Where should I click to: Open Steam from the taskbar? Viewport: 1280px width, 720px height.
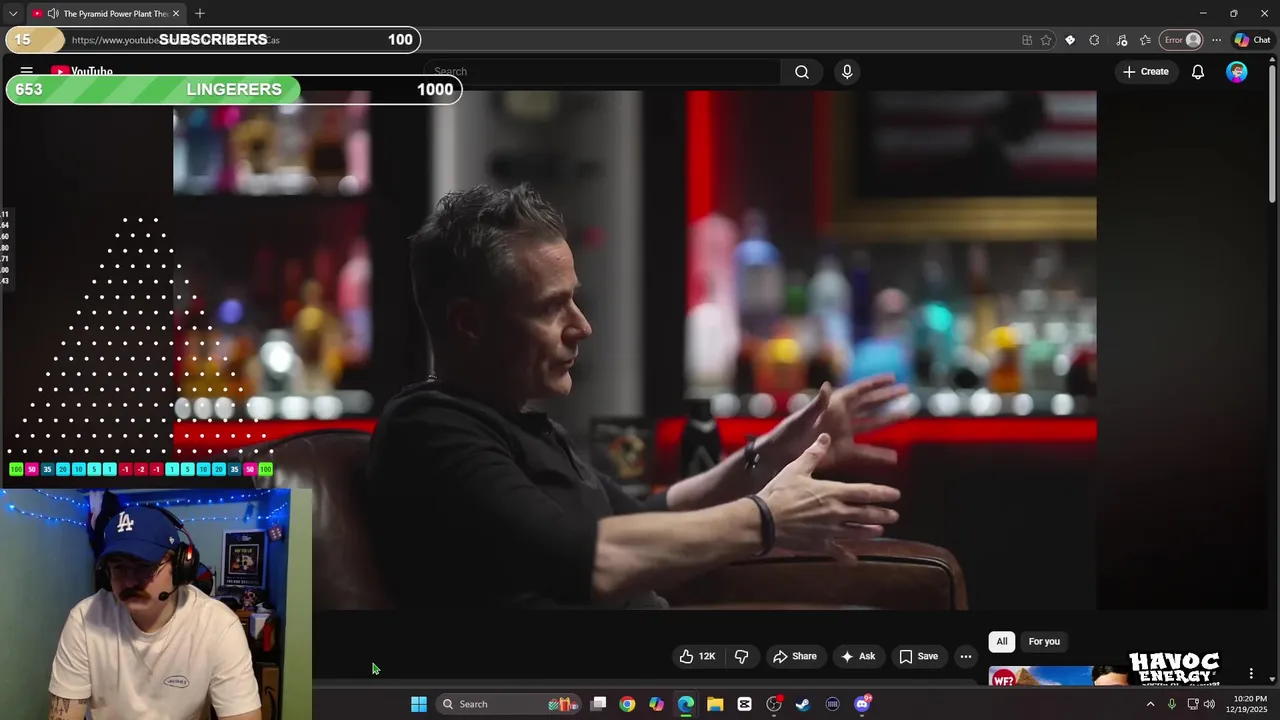point(803,704)
